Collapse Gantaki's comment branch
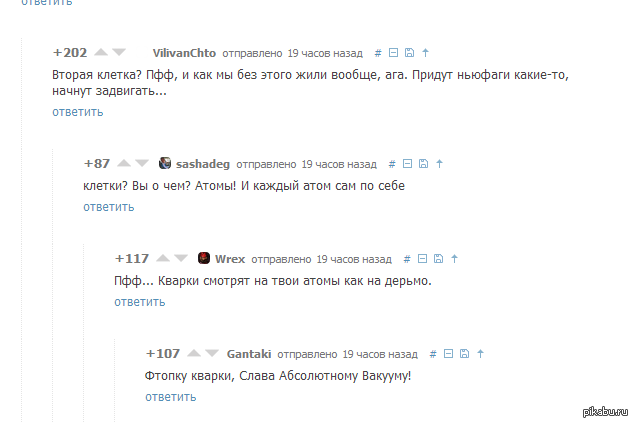Viewport: 633px width, 423px height. tap(449, 354)
